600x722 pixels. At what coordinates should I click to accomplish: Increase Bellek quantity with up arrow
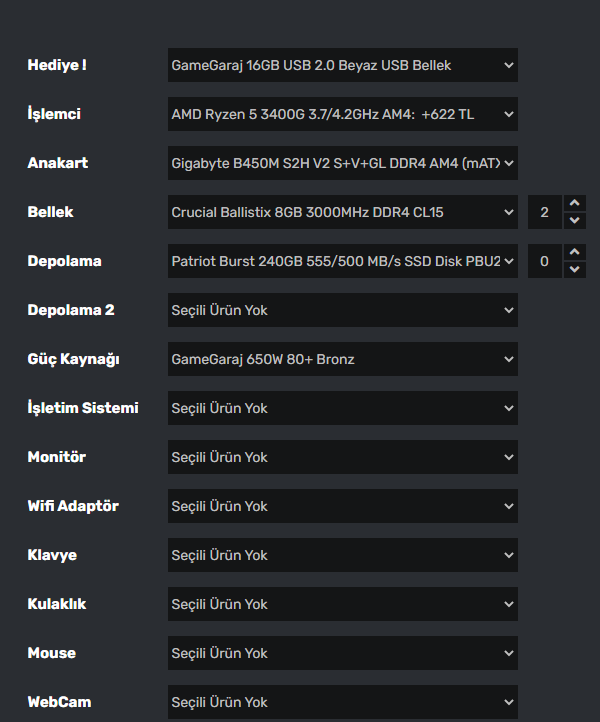coord(575,204)
